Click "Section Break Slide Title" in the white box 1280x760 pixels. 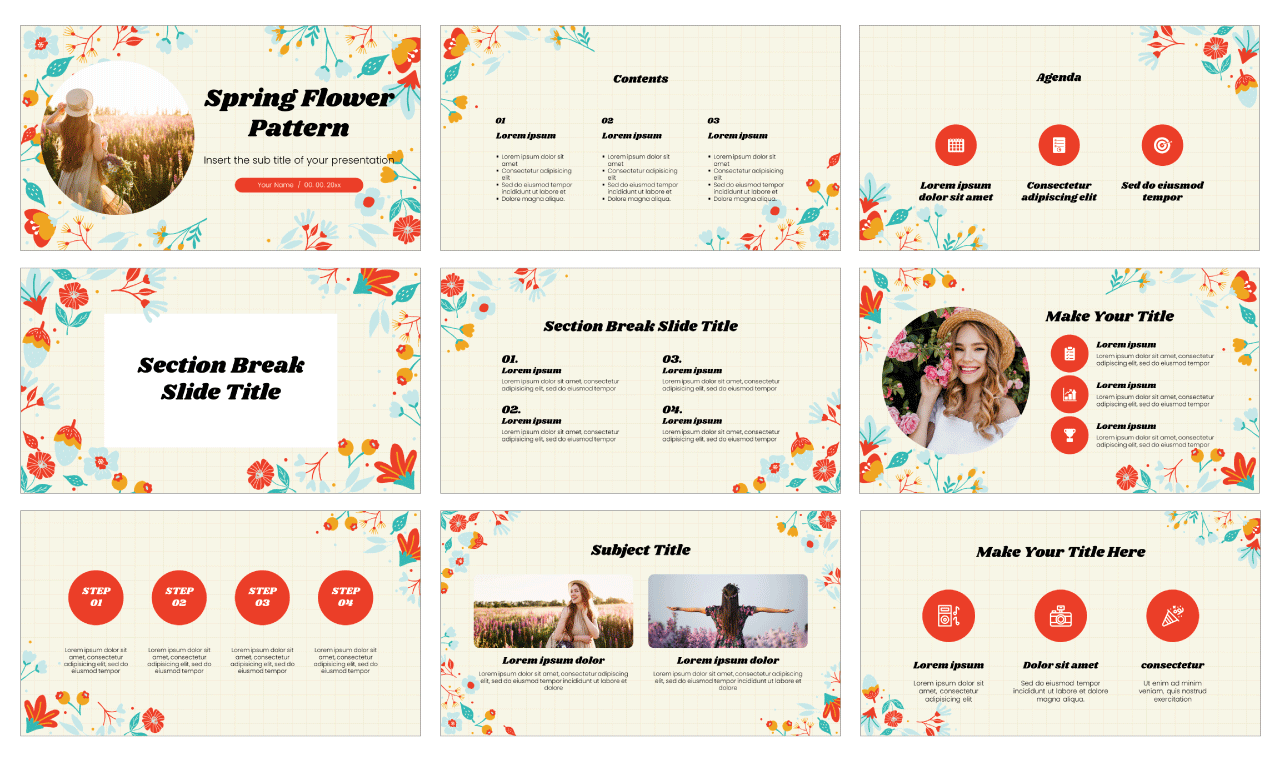pos(221,378)
